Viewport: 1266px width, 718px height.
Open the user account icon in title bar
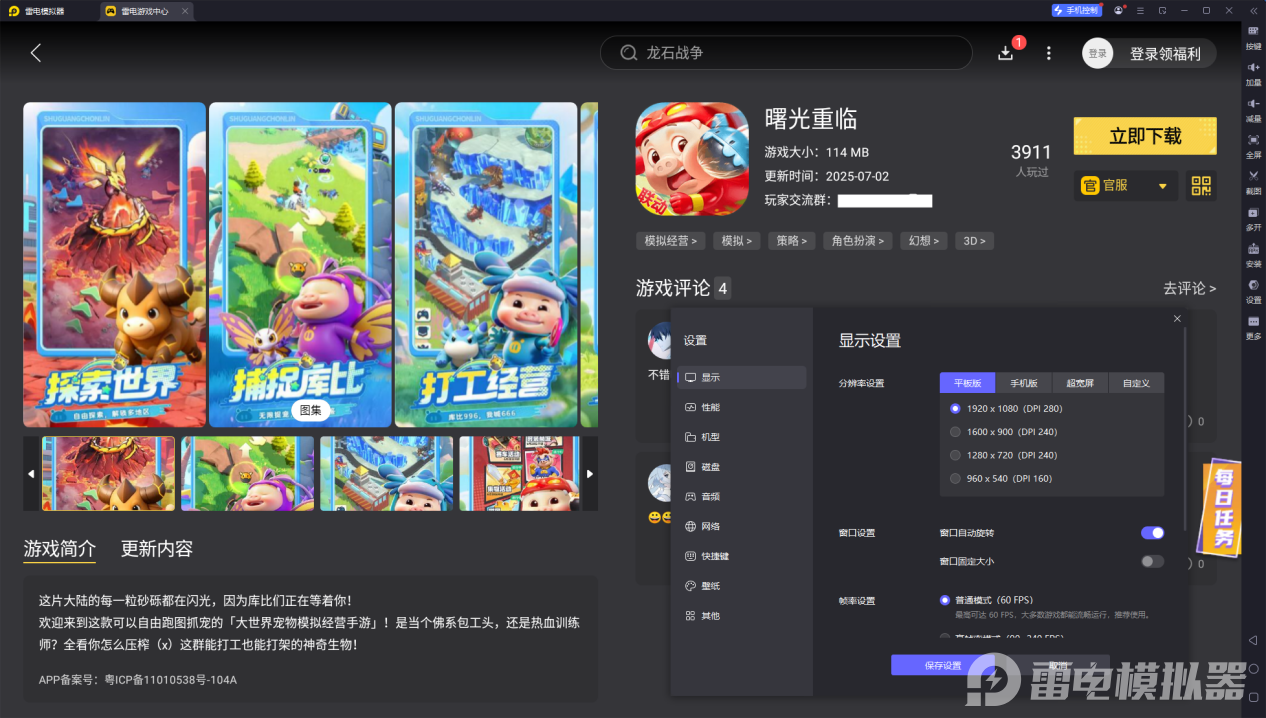coord(1119,10)
